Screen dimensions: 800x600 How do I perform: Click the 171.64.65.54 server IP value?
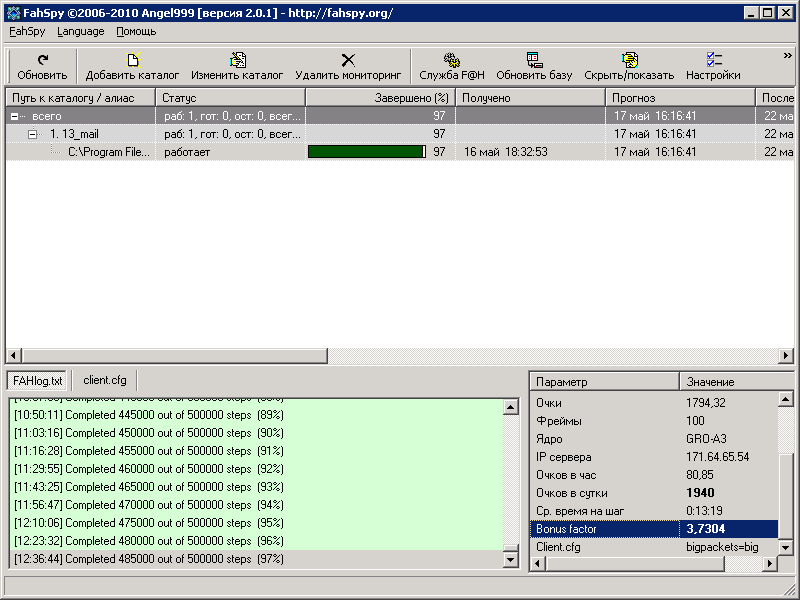[718, 457]
